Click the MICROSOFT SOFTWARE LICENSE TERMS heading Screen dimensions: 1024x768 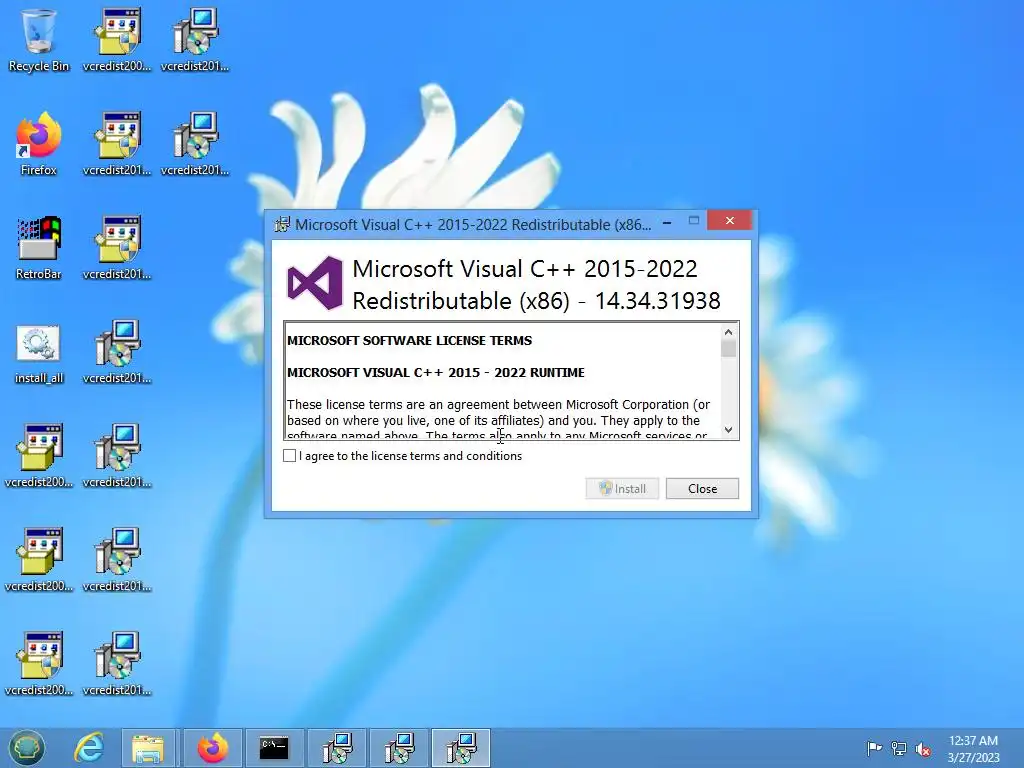409,340
